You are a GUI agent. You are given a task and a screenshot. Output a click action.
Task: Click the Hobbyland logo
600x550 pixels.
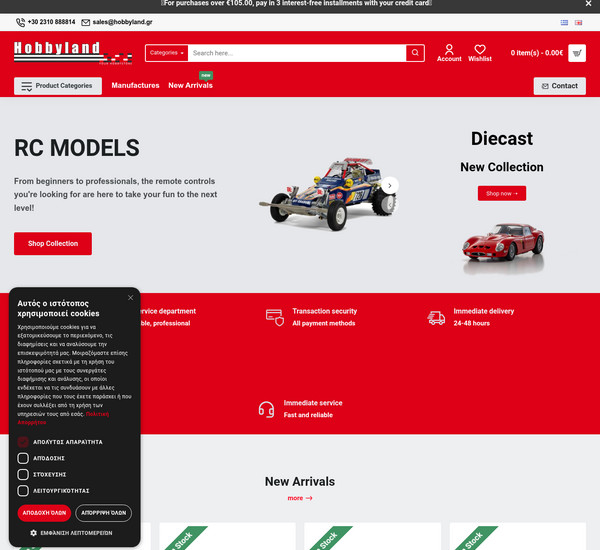73,53
